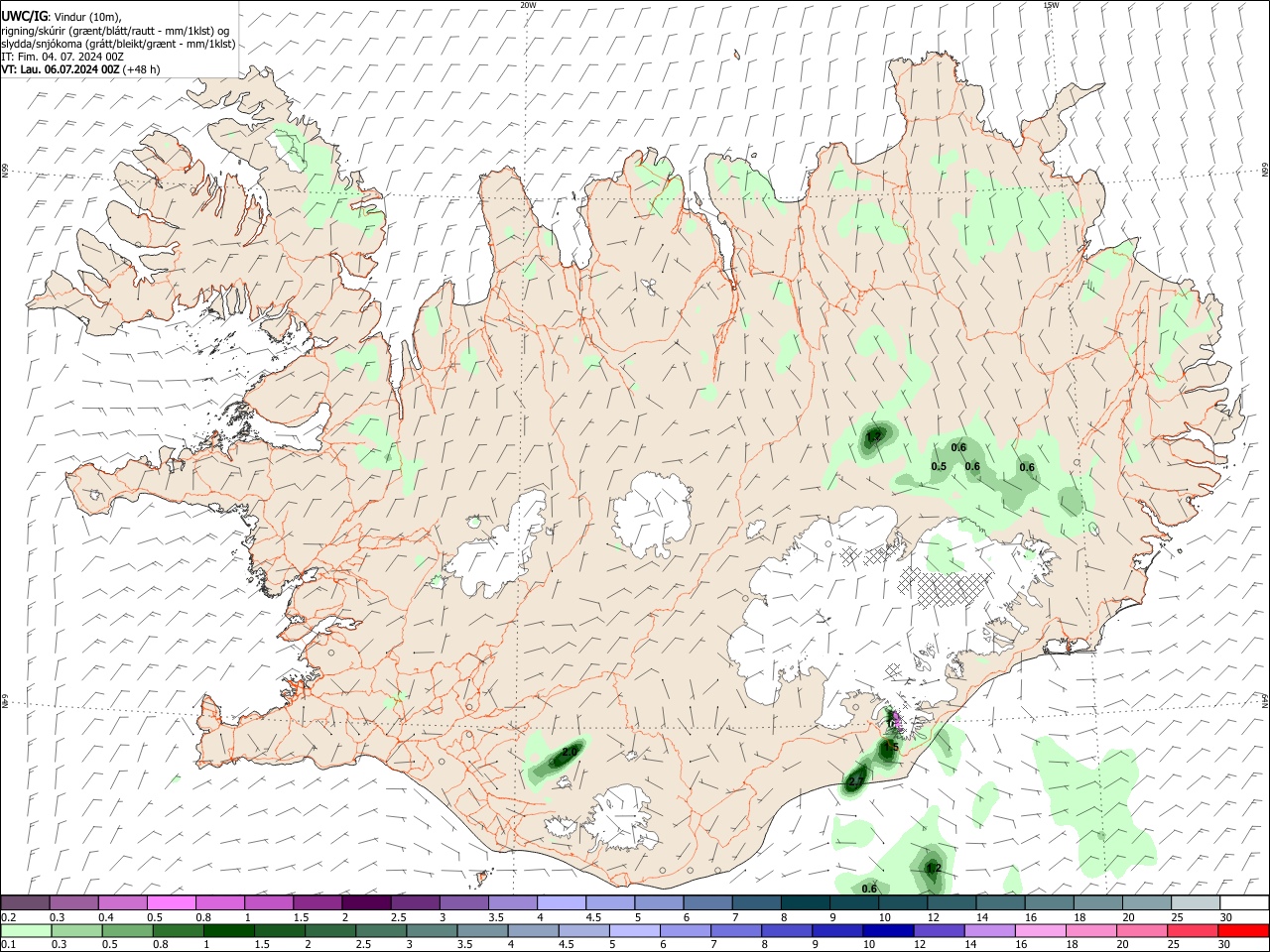Click the '0.5' precipitation value beside the 0.6 labels
This screenshot has width=1270, height=952.
(x=938, y=466)
